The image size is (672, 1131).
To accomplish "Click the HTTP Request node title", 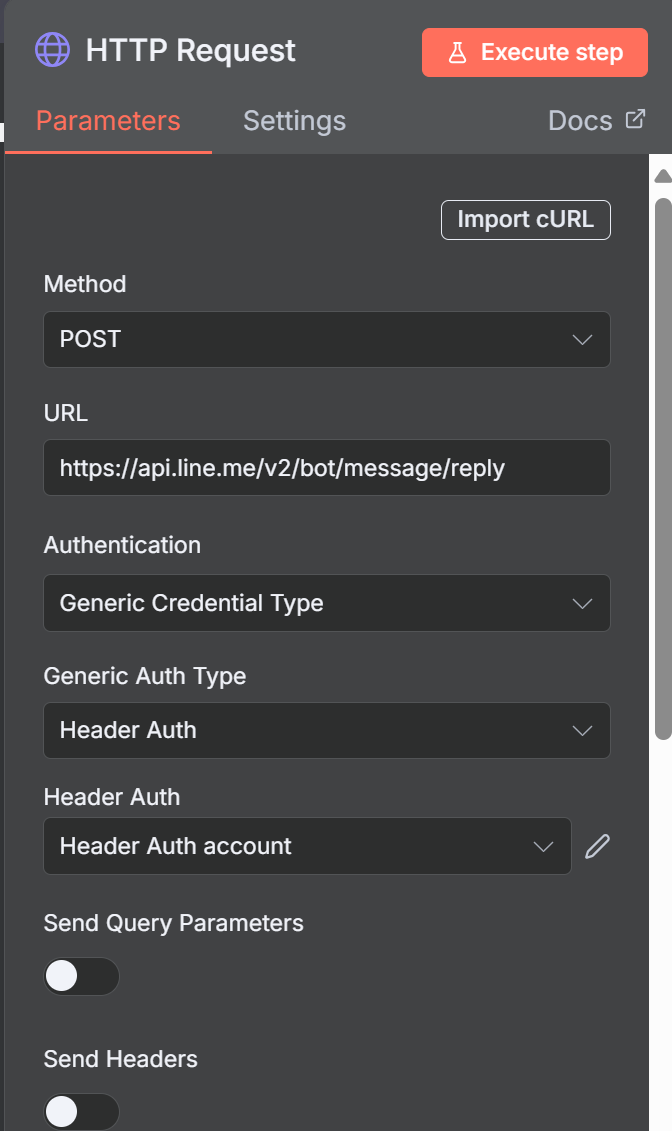I will (190, 50).
